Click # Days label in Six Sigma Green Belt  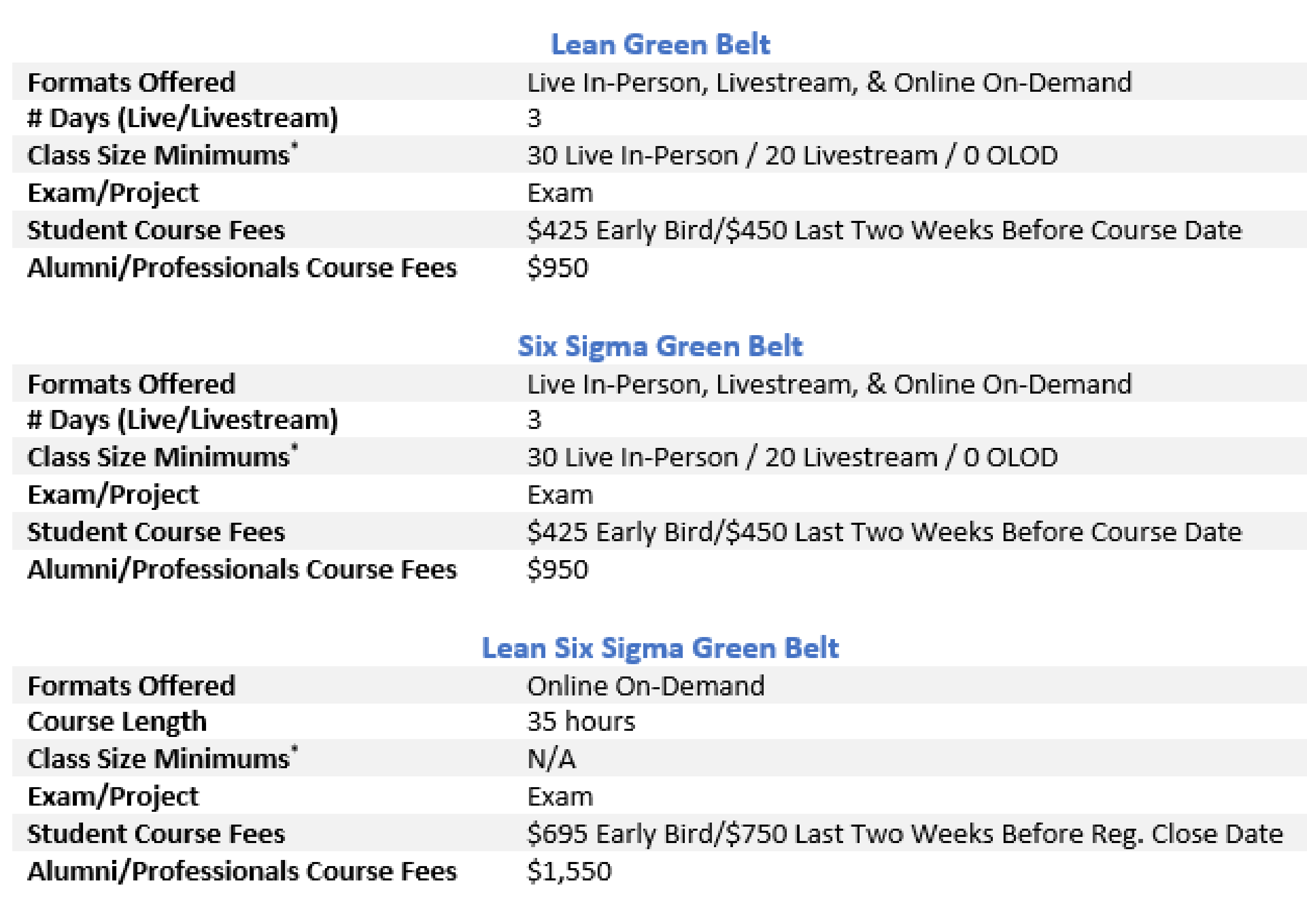point(183,420)
